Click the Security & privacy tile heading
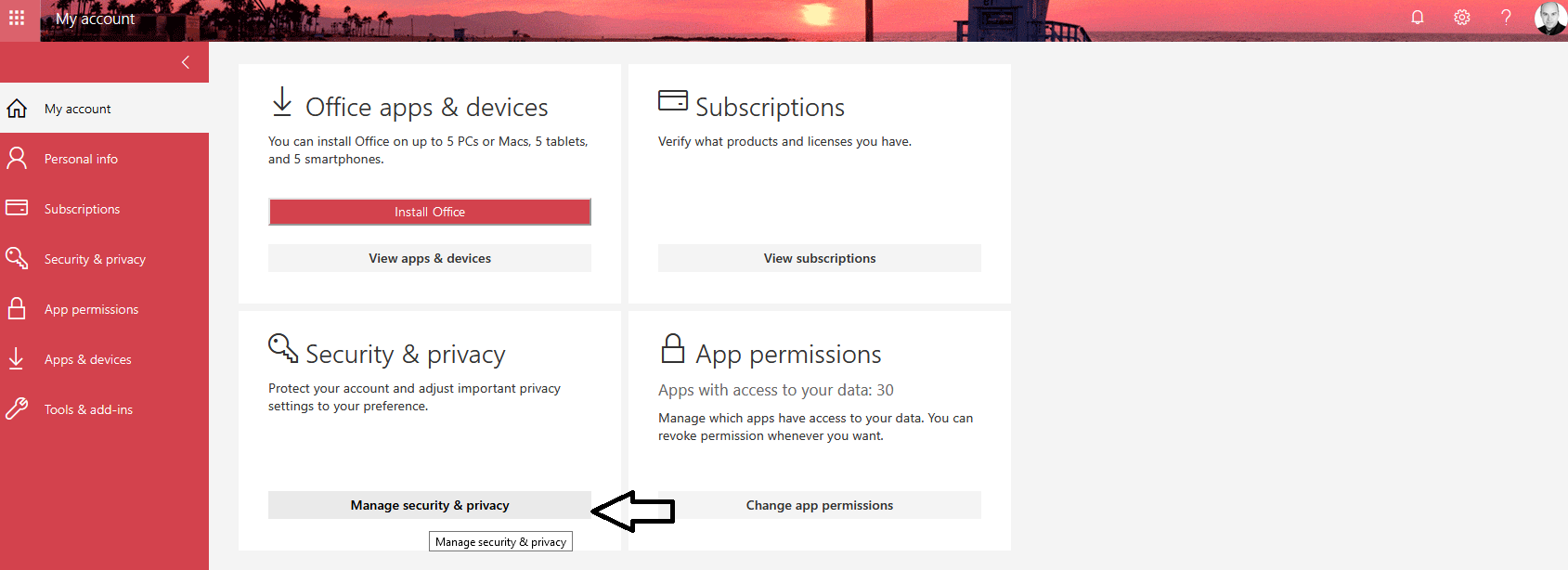 [x=406, y=355]
